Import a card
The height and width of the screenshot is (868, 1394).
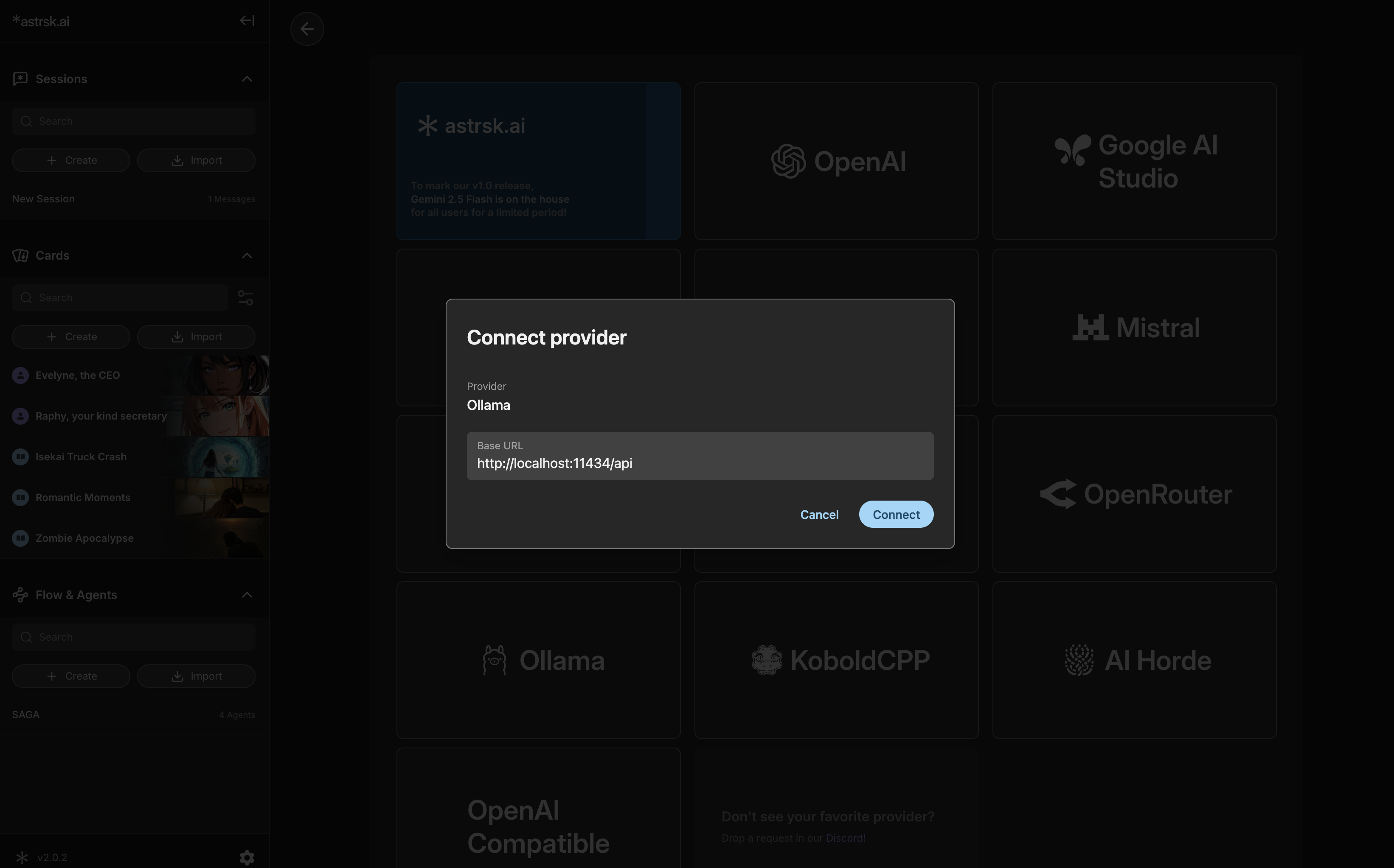tap(196, 336)
